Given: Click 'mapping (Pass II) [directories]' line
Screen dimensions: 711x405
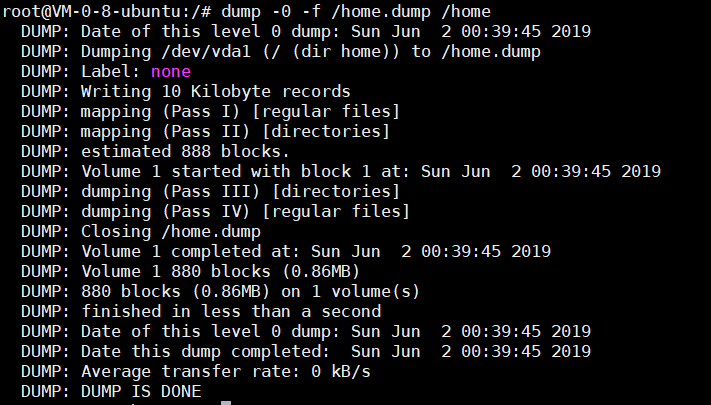Looking at the screenshot, I should tap(206, 131).
